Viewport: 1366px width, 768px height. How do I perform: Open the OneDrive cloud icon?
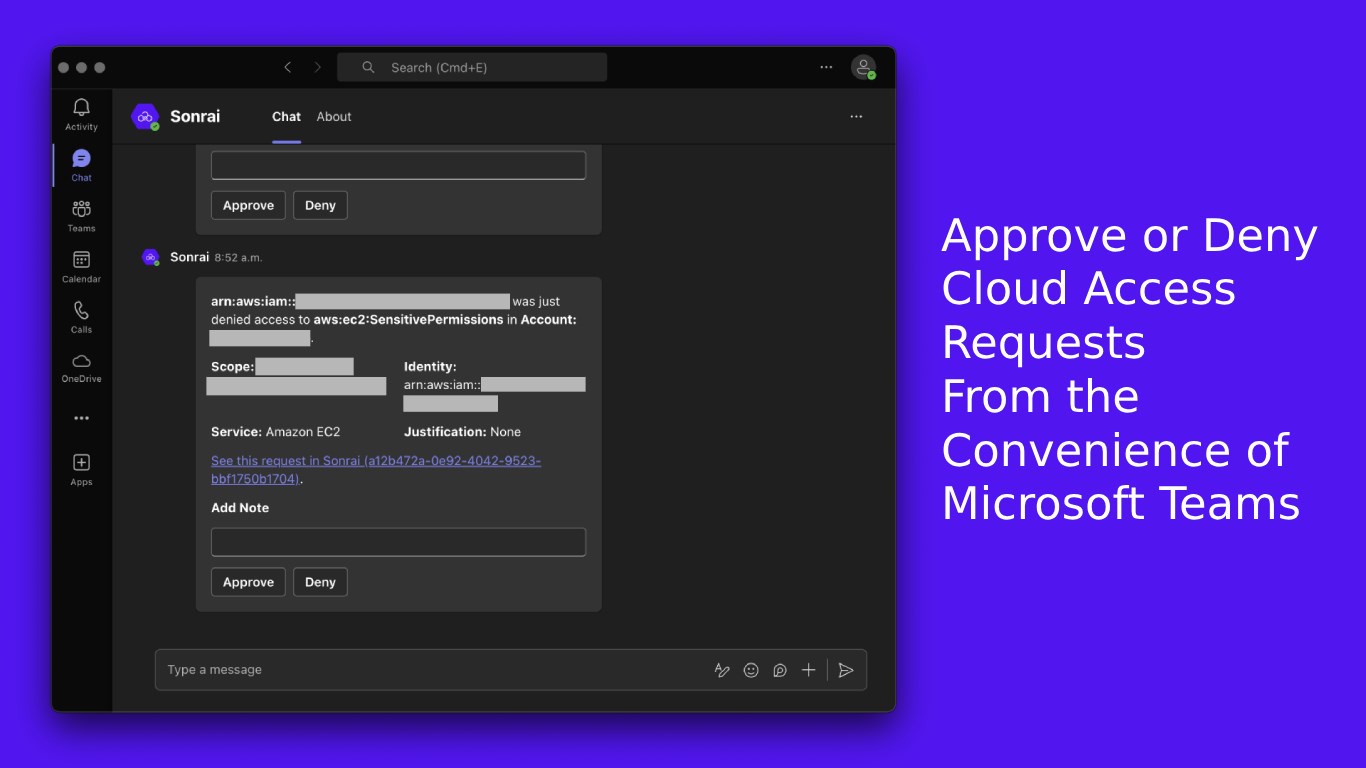pyautogui.click(x=81, y=361)
